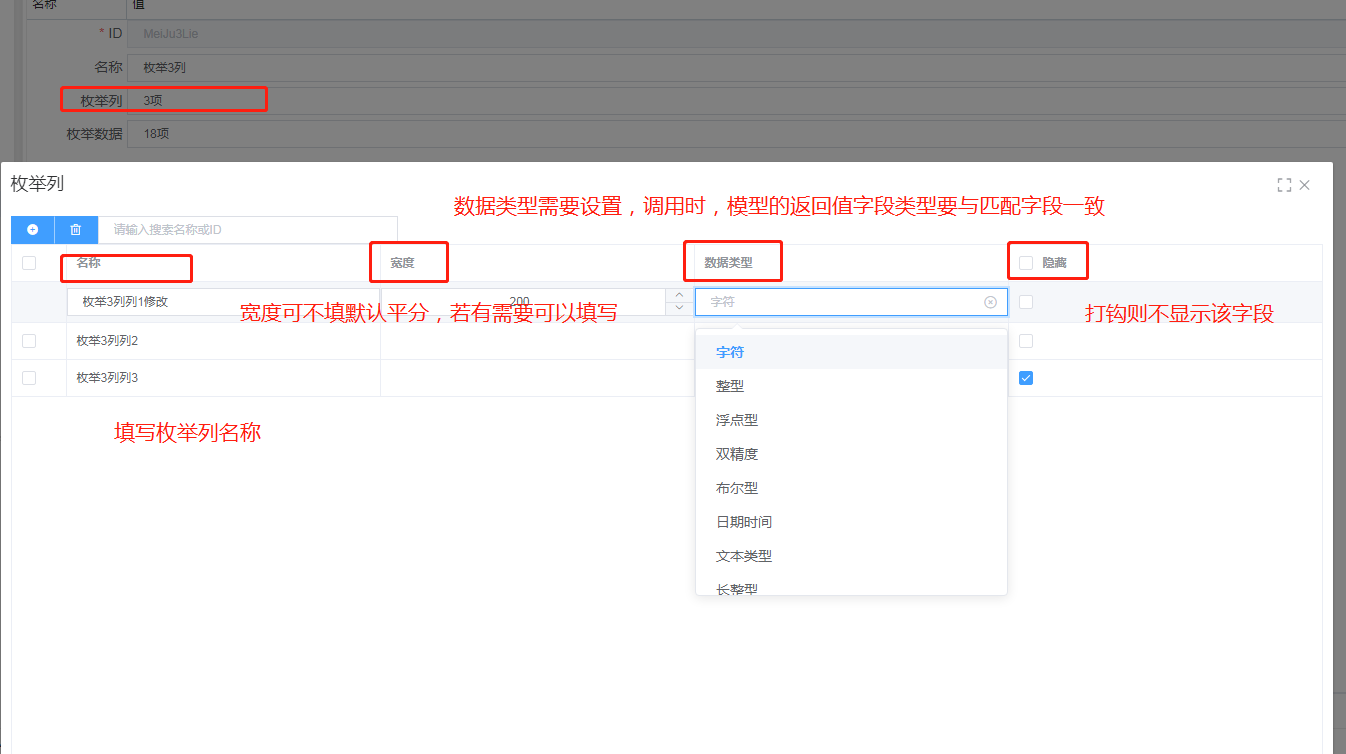
Task: Increase width with the stepper up arrow
Action: click(680, 295)
